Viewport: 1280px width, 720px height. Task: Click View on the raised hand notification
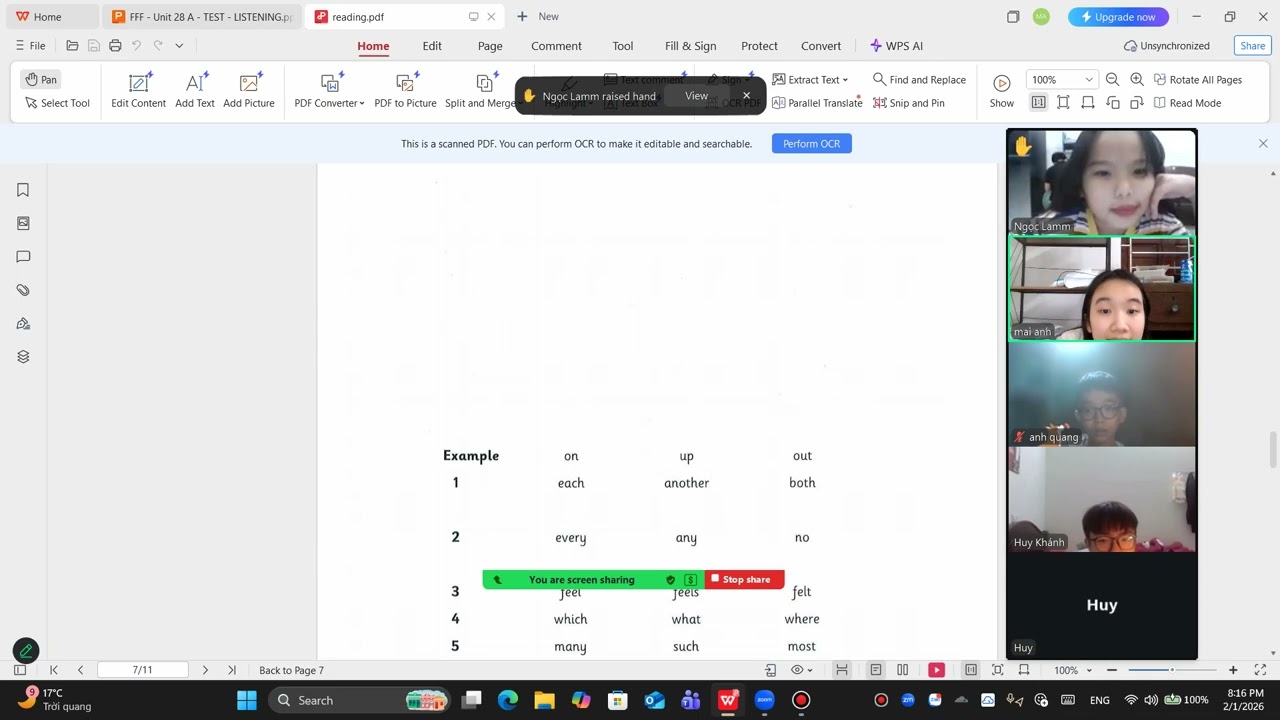pyautogui.click(x=696, y=96)
